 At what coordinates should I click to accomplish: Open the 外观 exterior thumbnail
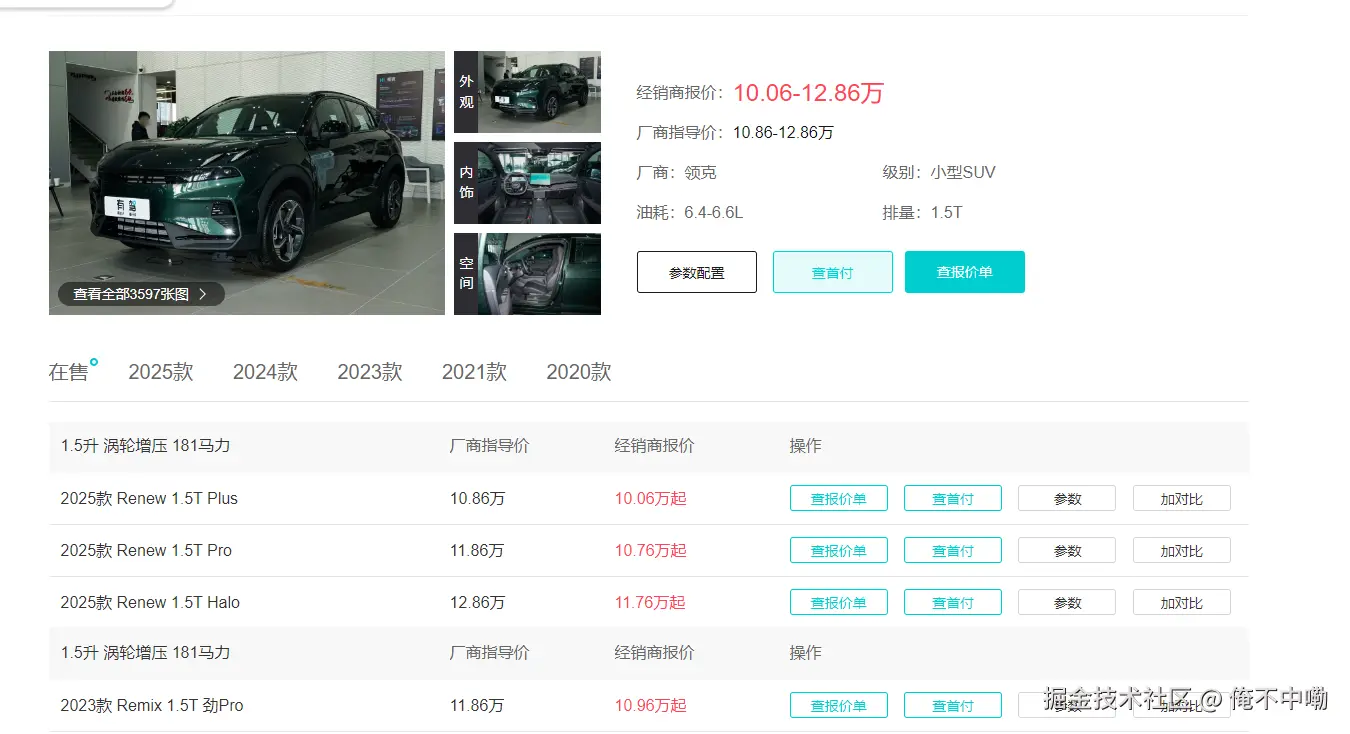[x=527, y=92]
